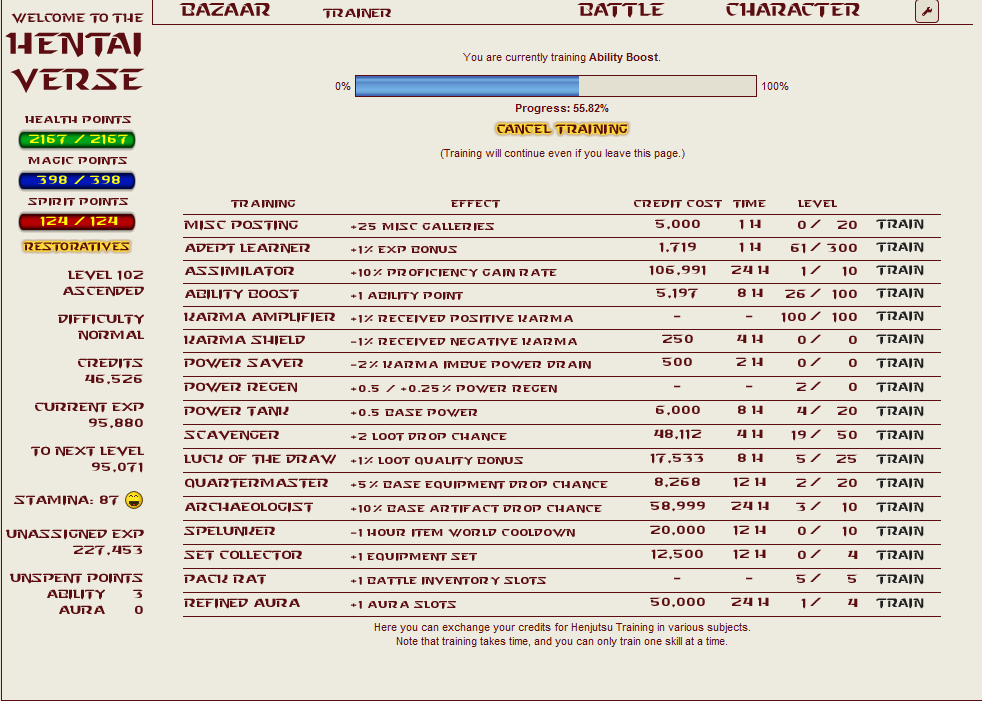This screenshot has height=701, width=982.
Task: Train the Assimilator skill
Action: pyautogui.click(x=900, y=271)
